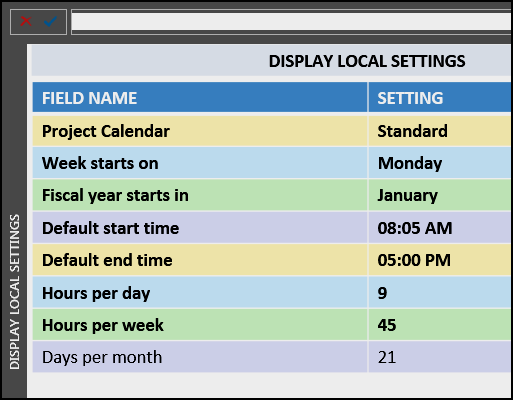Select the DISPLAY LOCAL SETTINGS vertical tab
The image size is (513, 400).
(x=15, y=292)
